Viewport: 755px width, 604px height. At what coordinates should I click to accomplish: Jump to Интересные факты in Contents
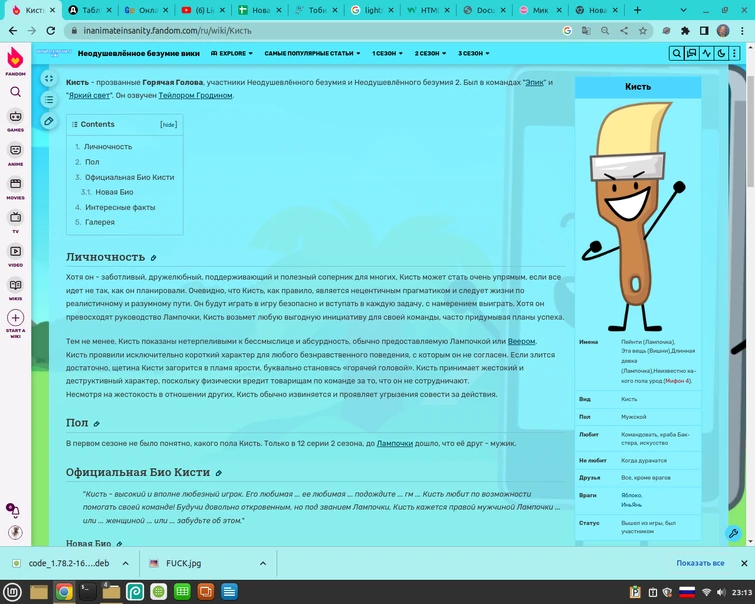[120, 208]
